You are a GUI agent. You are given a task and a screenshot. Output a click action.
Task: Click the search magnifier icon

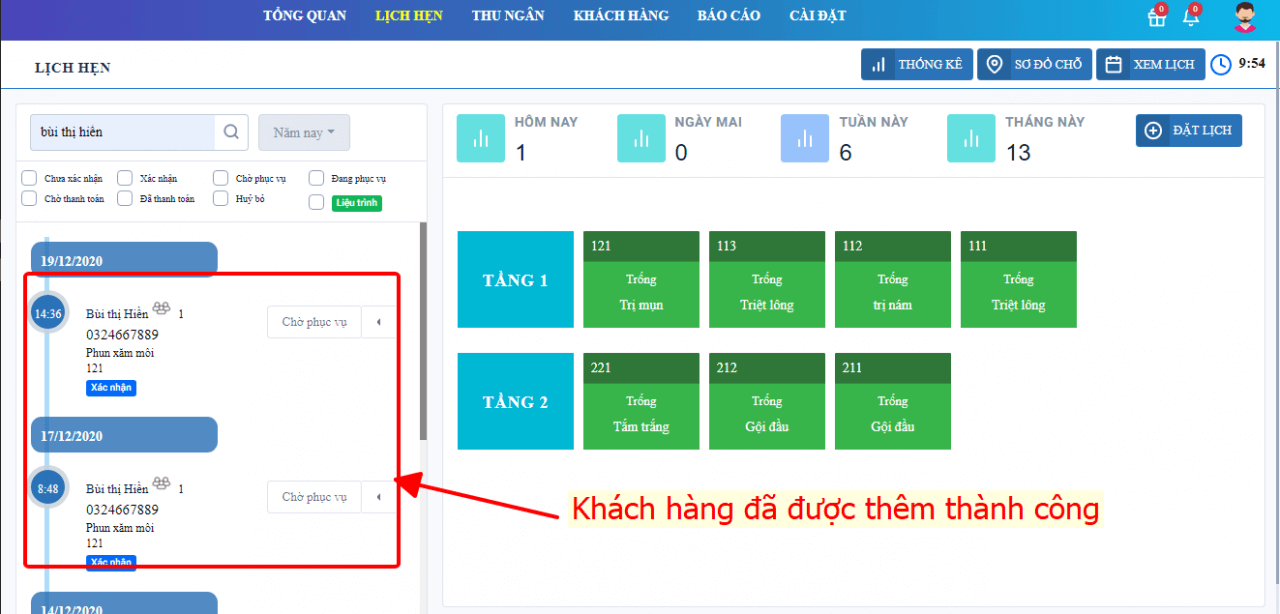click(x=231, y=132)
